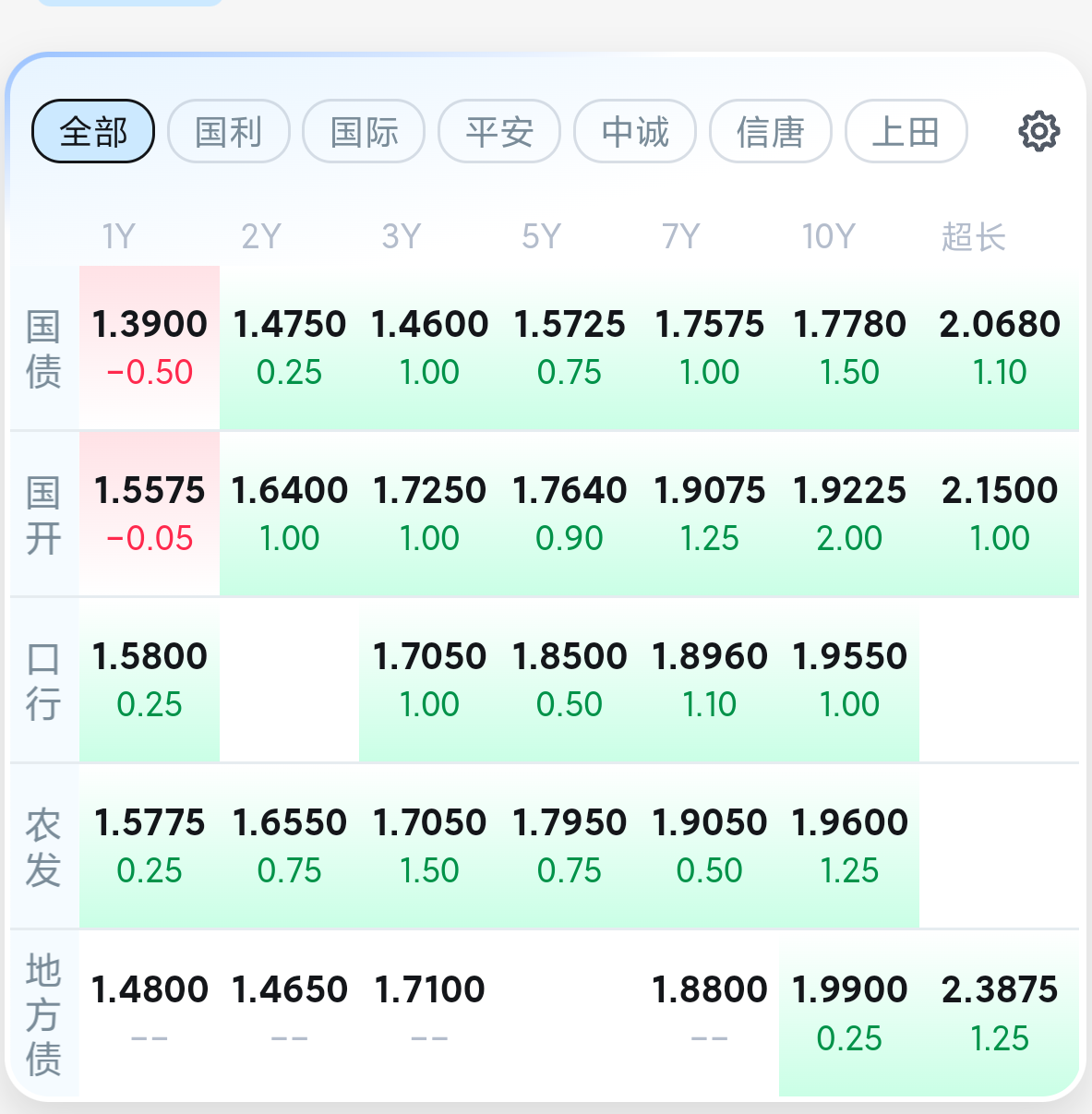Switch to the 国际 filter tab
Image resolution: width=1092 pixels, height=1114 pixels.
(364, 131)
